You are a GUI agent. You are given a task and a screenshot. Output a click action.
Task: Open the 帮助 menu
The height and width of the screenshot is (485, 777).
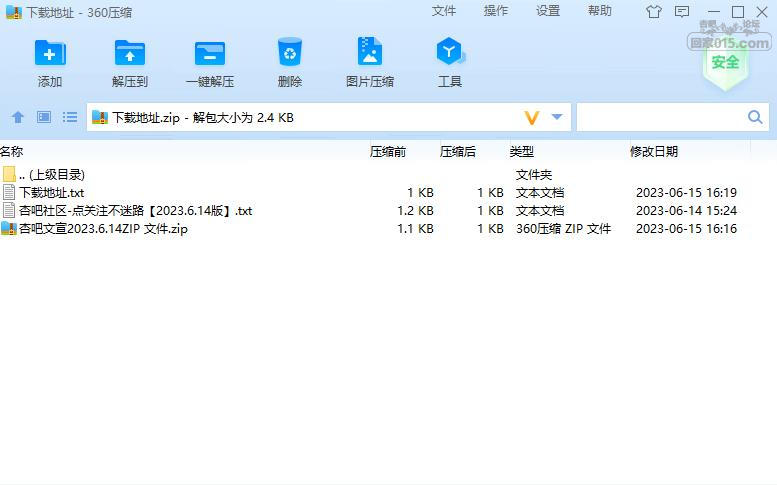point(600,11)
